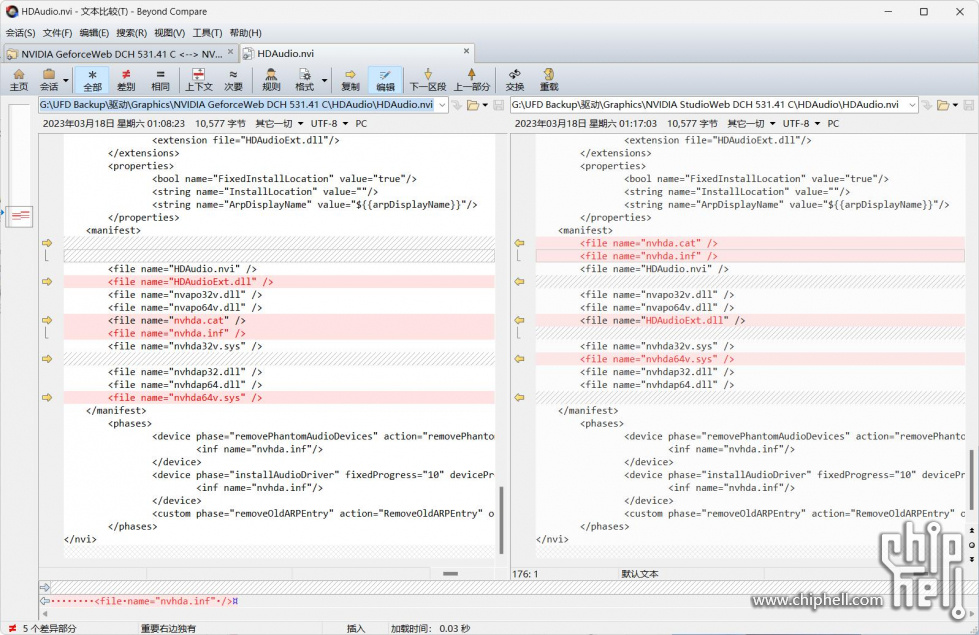This screenshot has width=979, height=635.
Task: Open the 规则 rules toolbar icon
Action: click(271, 80)
